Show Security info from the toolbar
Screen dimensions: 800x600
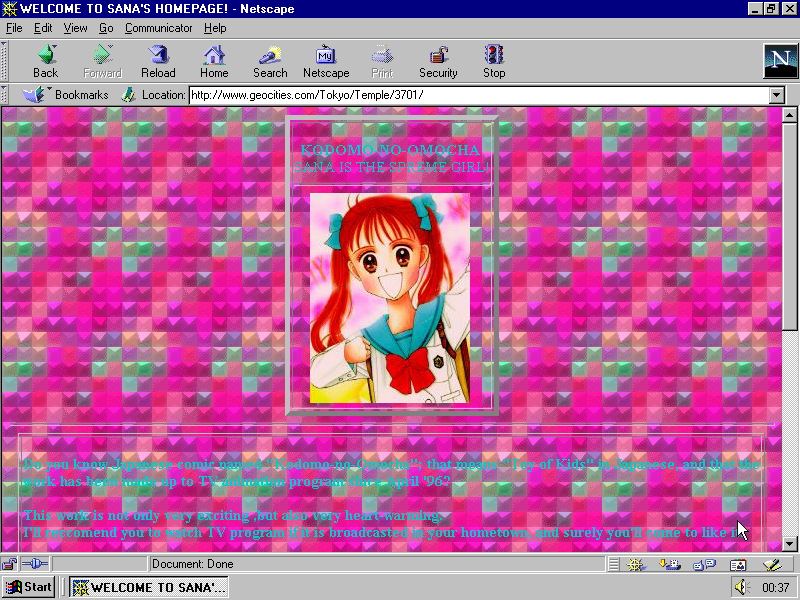click(x=438, y=61)
